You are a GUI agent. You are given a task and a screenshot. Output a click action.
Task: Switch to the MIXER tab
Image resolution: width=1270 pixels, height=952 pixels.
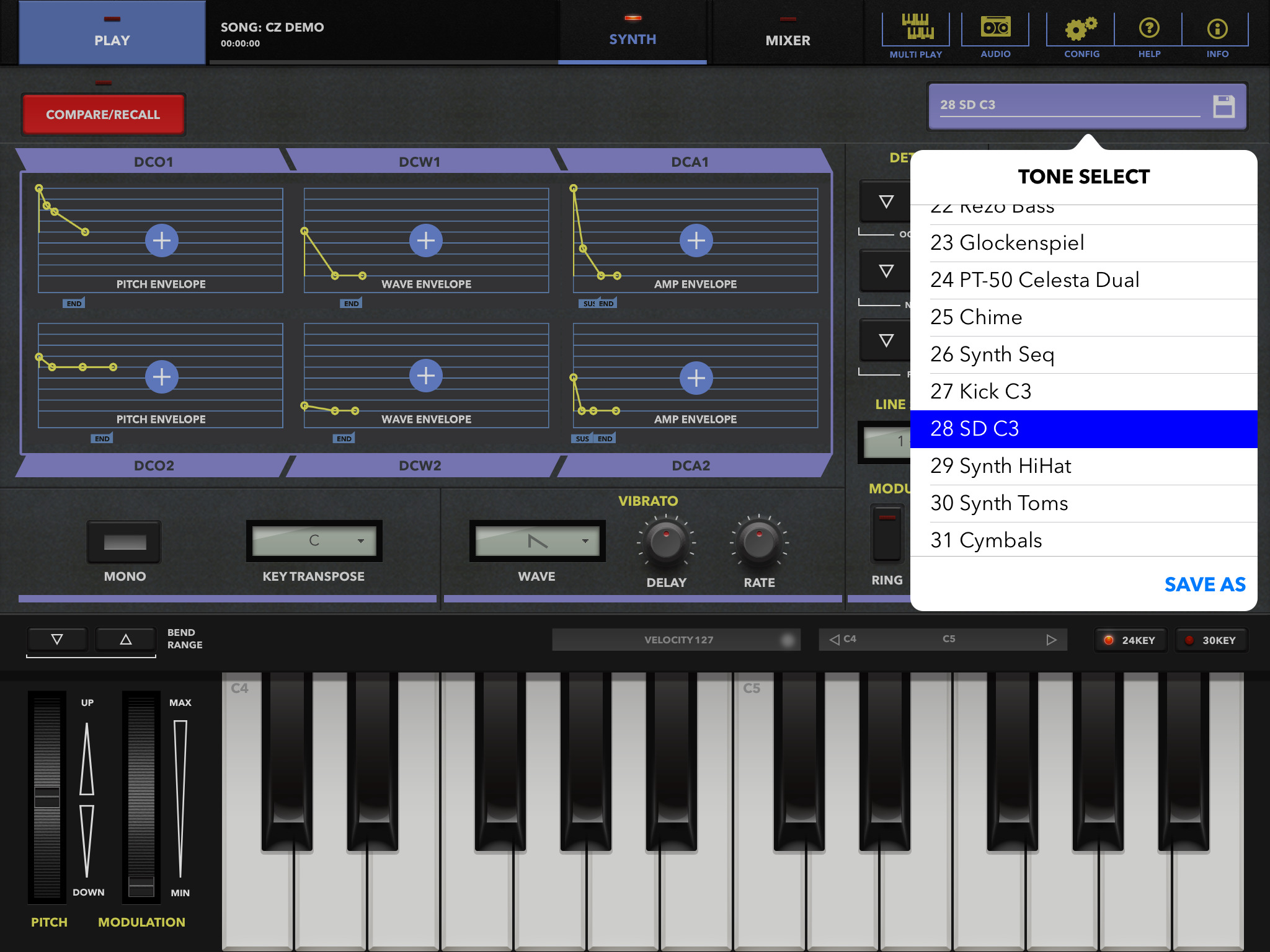pos(788,40)
